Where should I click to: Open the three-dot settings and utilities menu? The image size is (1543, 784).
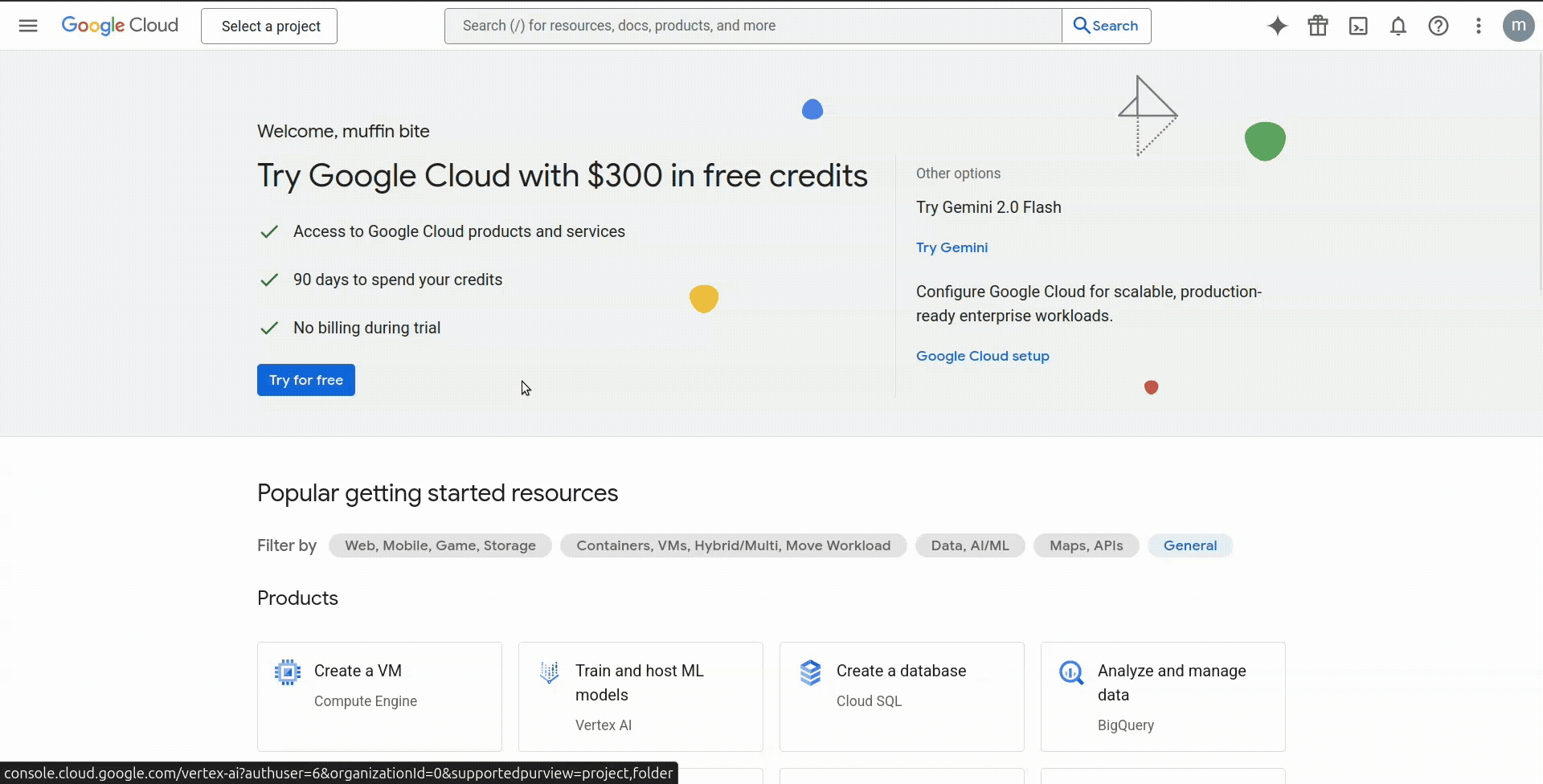(x=1479, y=26)
